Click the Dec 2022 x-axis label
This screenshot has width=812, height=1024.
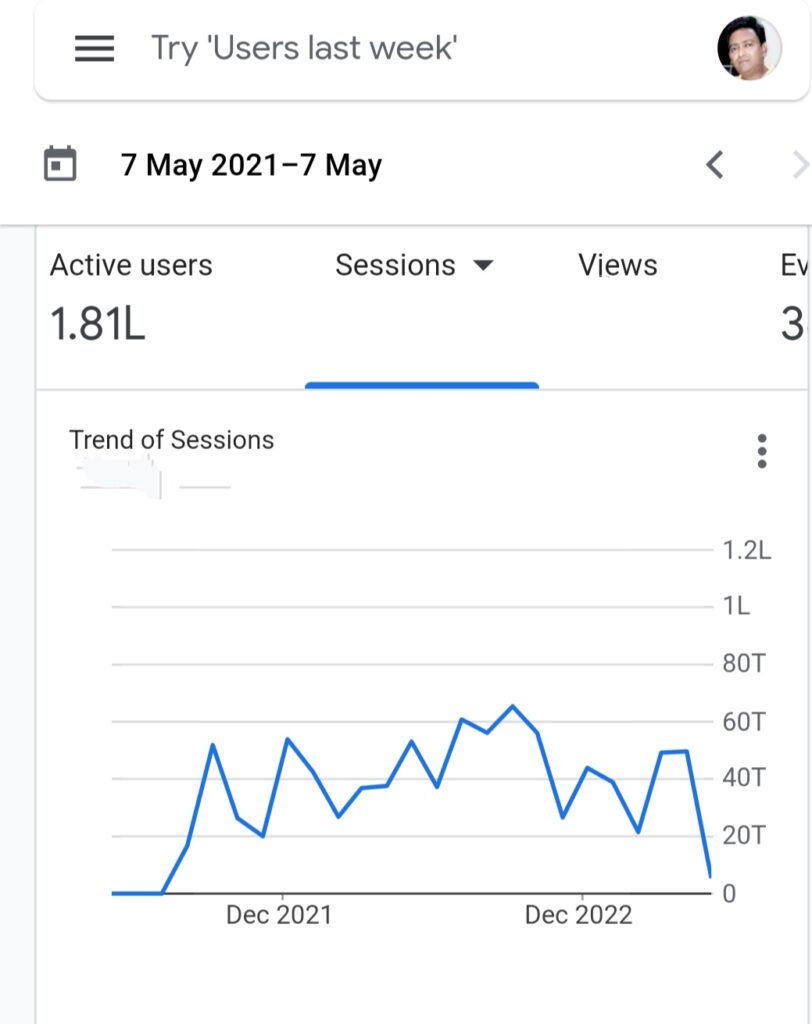[x=578, y=915]
